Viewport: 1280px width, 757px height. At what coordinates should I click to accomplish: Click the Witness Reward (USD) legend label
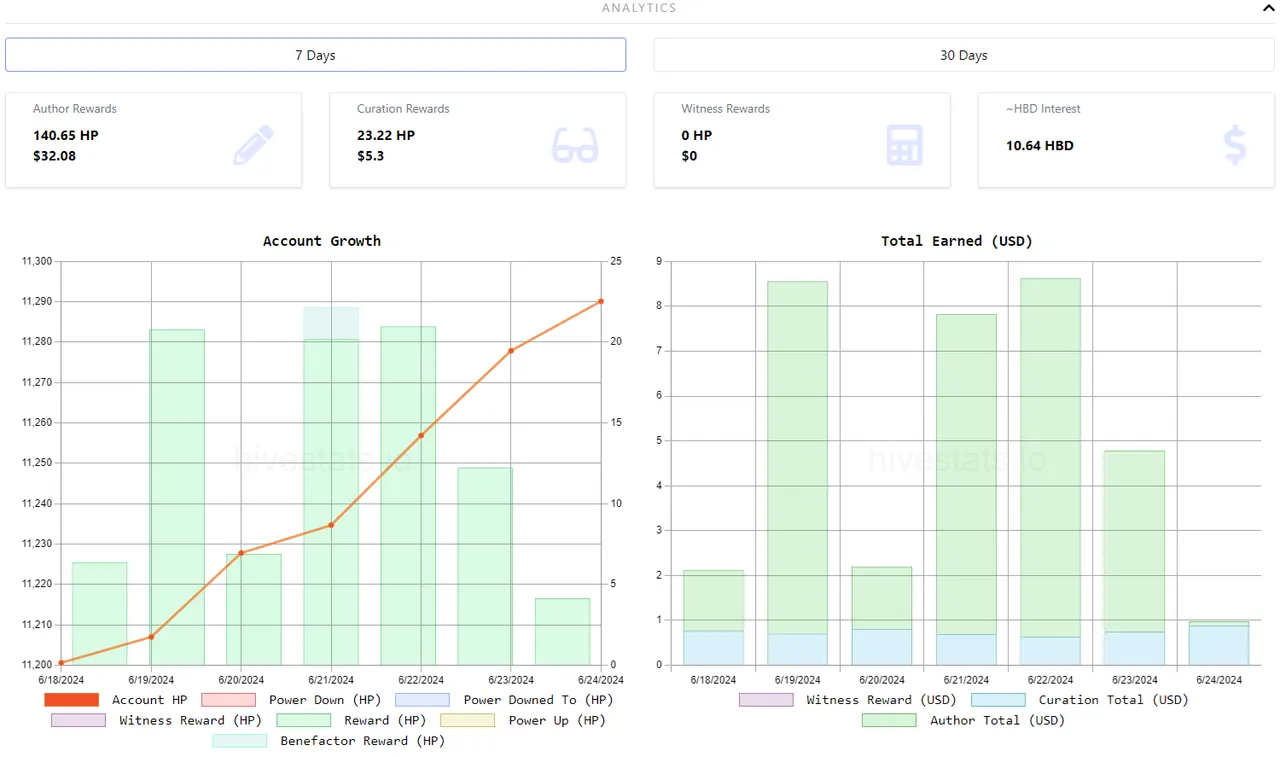pyautogui.click(x=881, y=700)
